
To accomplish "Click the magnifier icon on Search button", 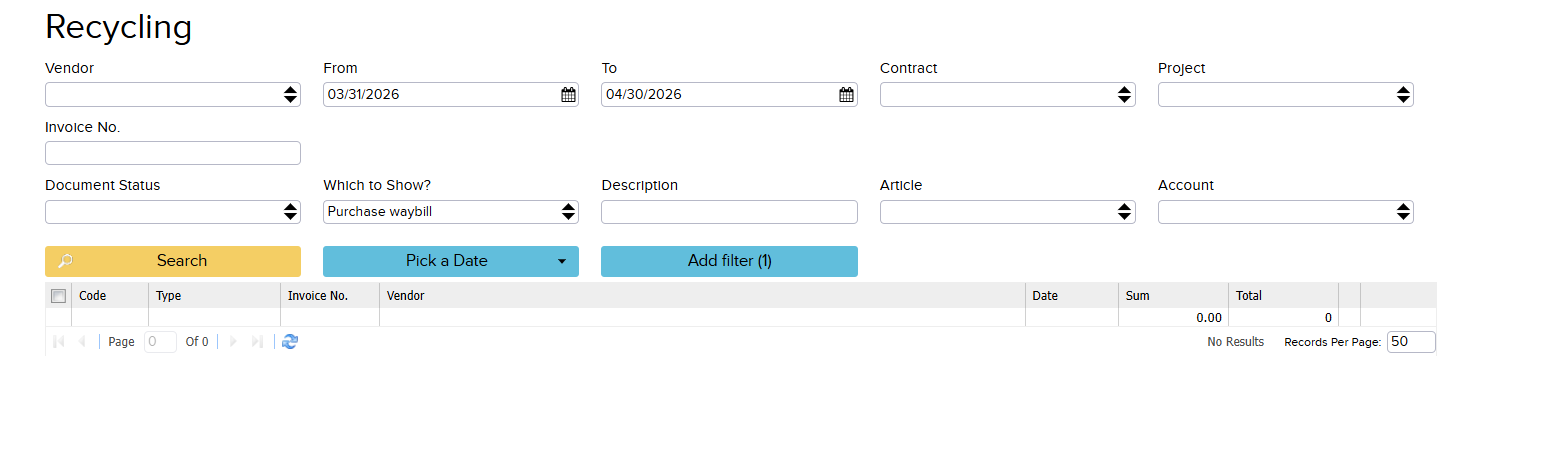I will tap(66, 261).
